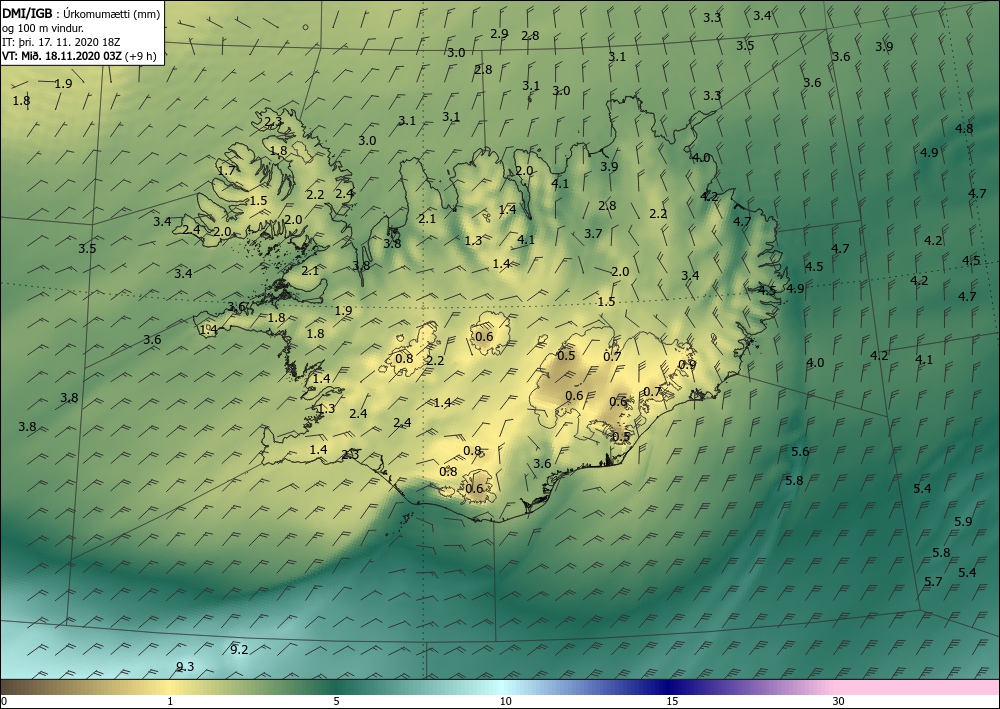Click the "DMI/IGB : Úrkomumætti (mm)" title line
The height and width of the screenshot is (709, 1000).
tap(81, 13)
